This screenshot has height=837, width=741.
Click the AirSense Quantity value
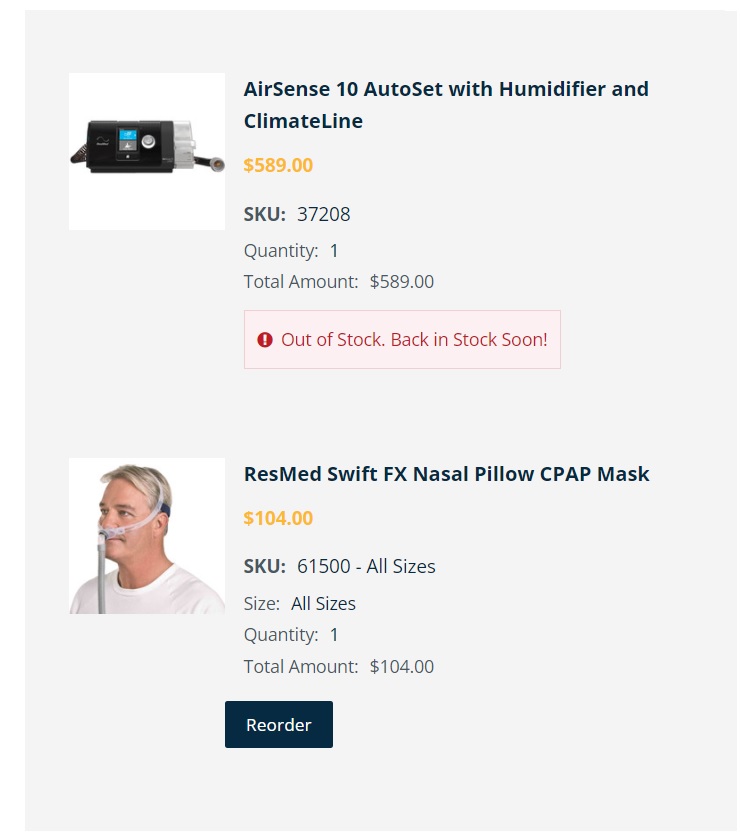tap(334, 250)
